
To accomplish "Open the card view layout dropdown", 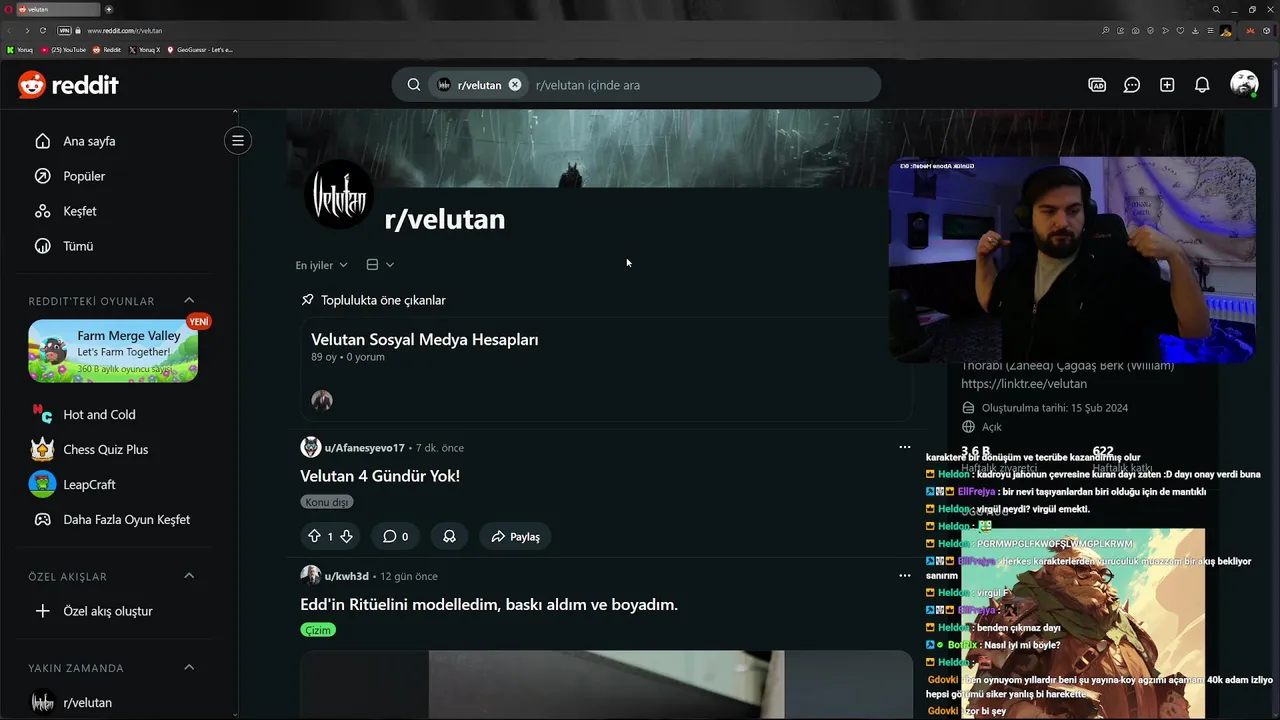I will click(380, 265).
